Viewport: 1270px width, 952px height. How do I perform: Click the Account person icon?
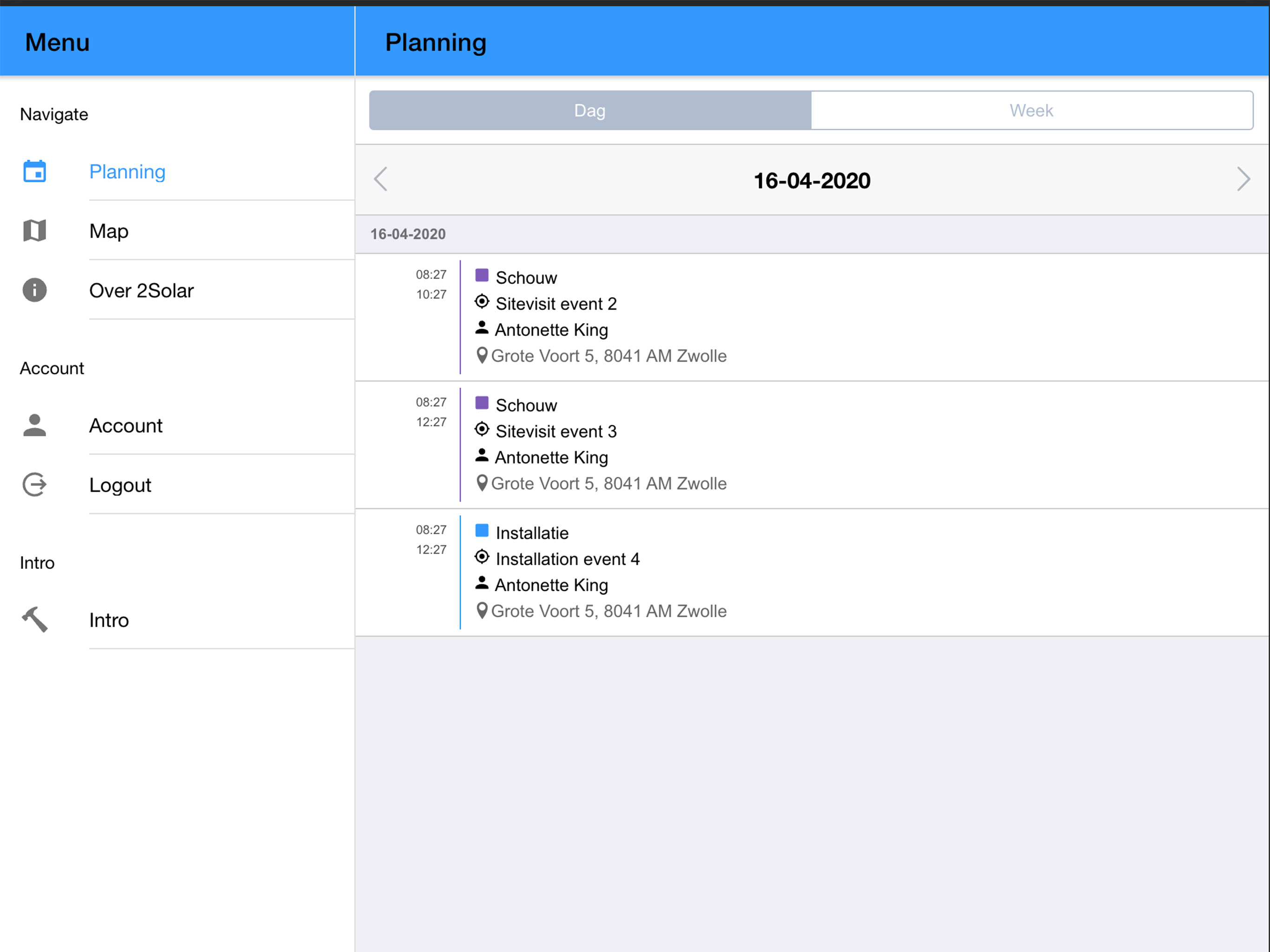(x=34, y=425)
